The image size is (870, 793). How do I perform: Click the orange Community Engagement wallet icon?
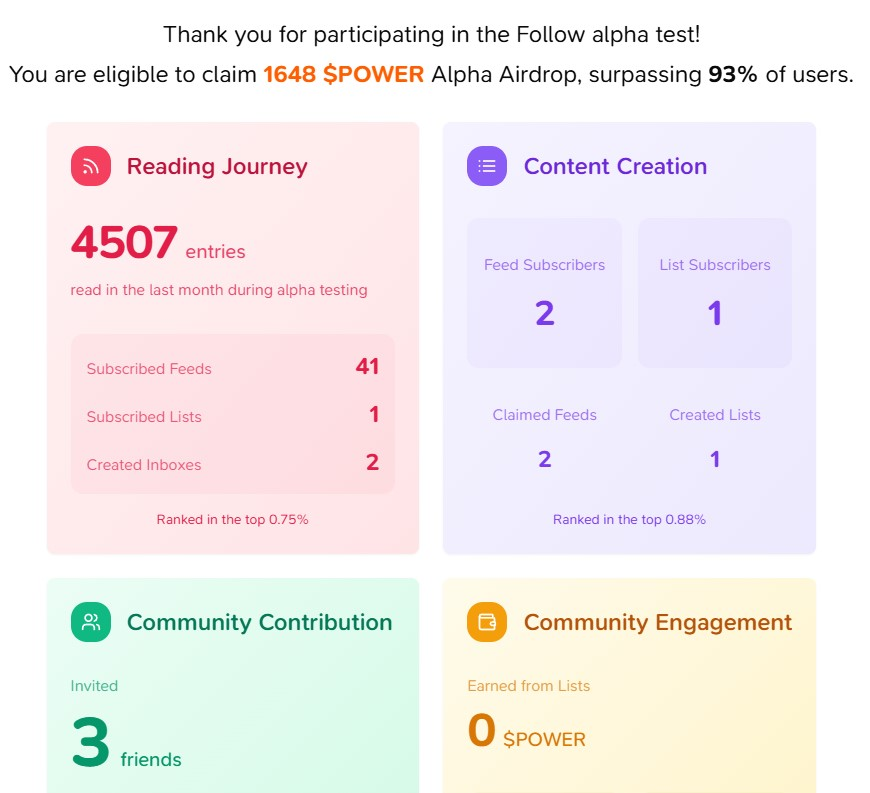(x=487, y=622)
